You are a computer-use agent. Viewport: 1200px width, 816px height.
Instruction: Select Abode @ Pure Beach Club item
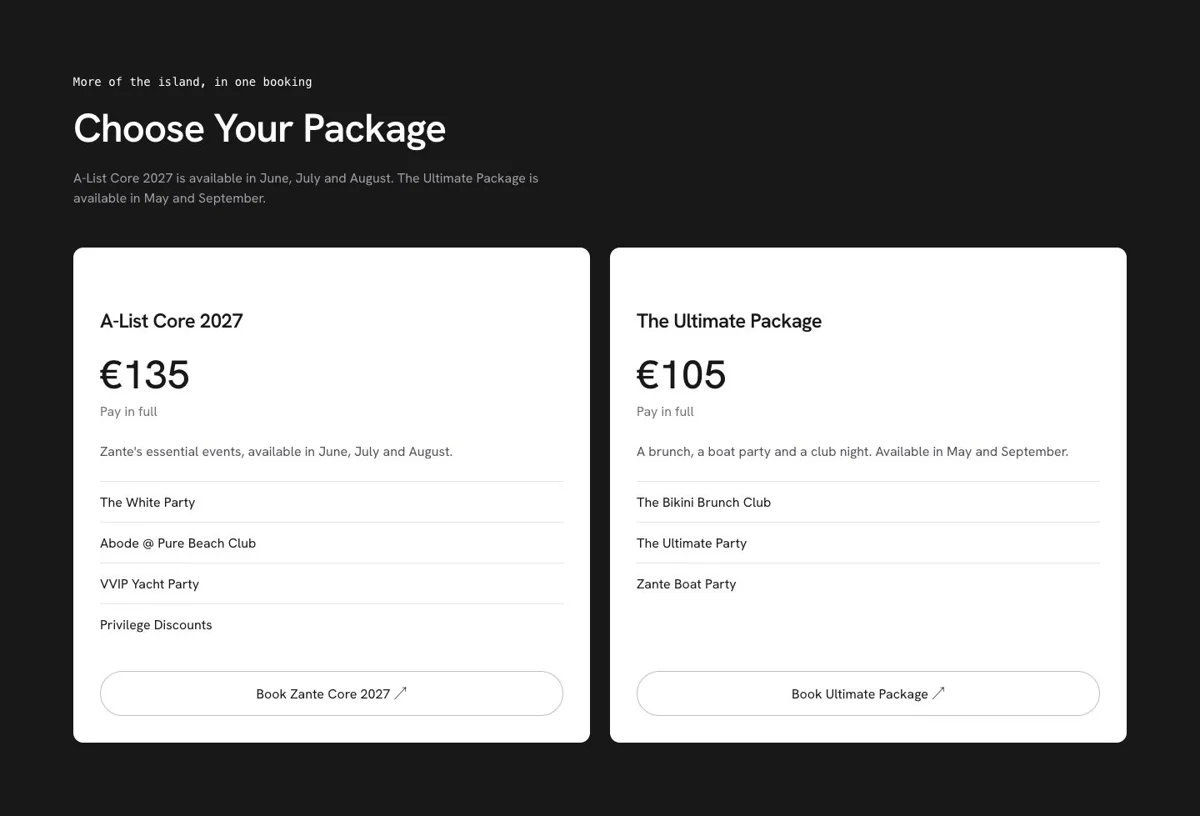pyautogui.click(x=331, y=543)
